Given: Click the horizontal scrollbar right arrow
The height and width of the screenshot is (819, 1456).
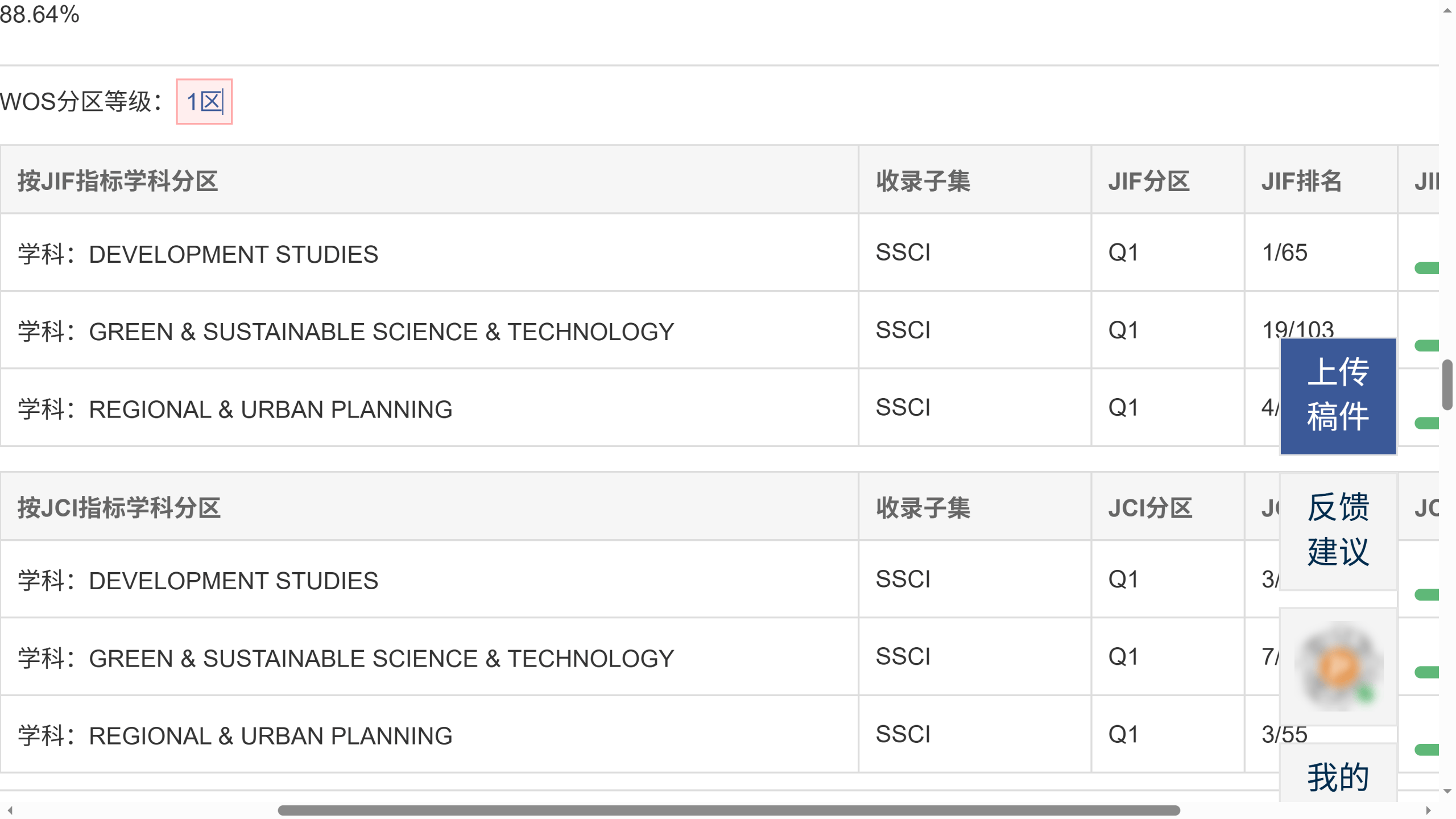Looking at the screenshot, I should coord(1428,810).
